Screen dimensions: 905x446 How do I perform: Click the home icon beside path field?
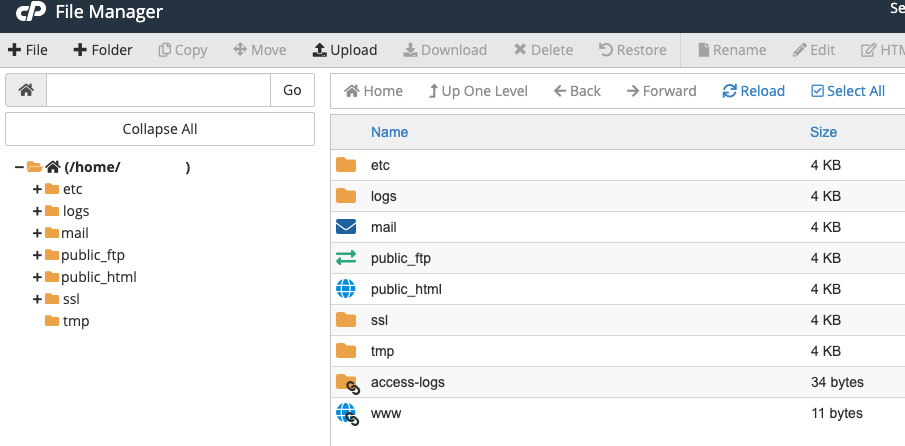26,90
